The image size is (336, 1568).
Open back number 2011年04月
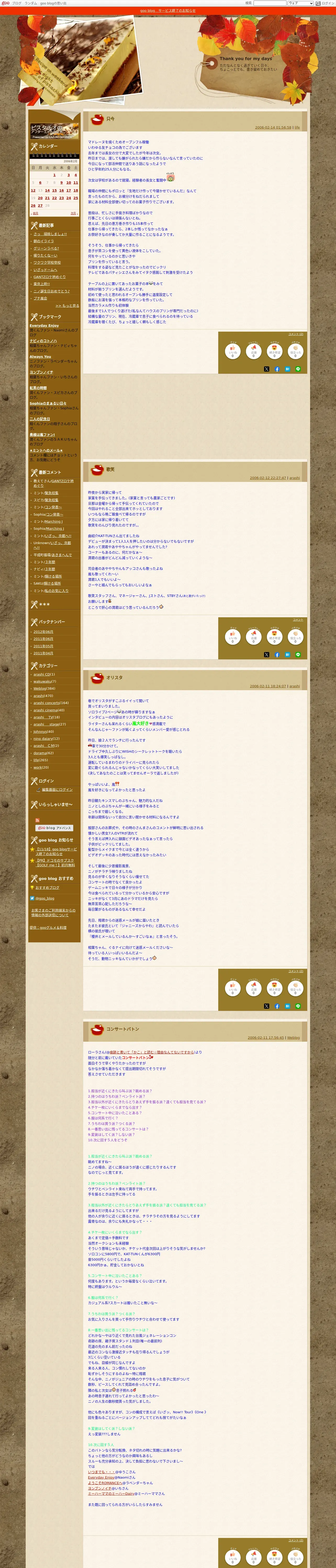coord(43,653)
